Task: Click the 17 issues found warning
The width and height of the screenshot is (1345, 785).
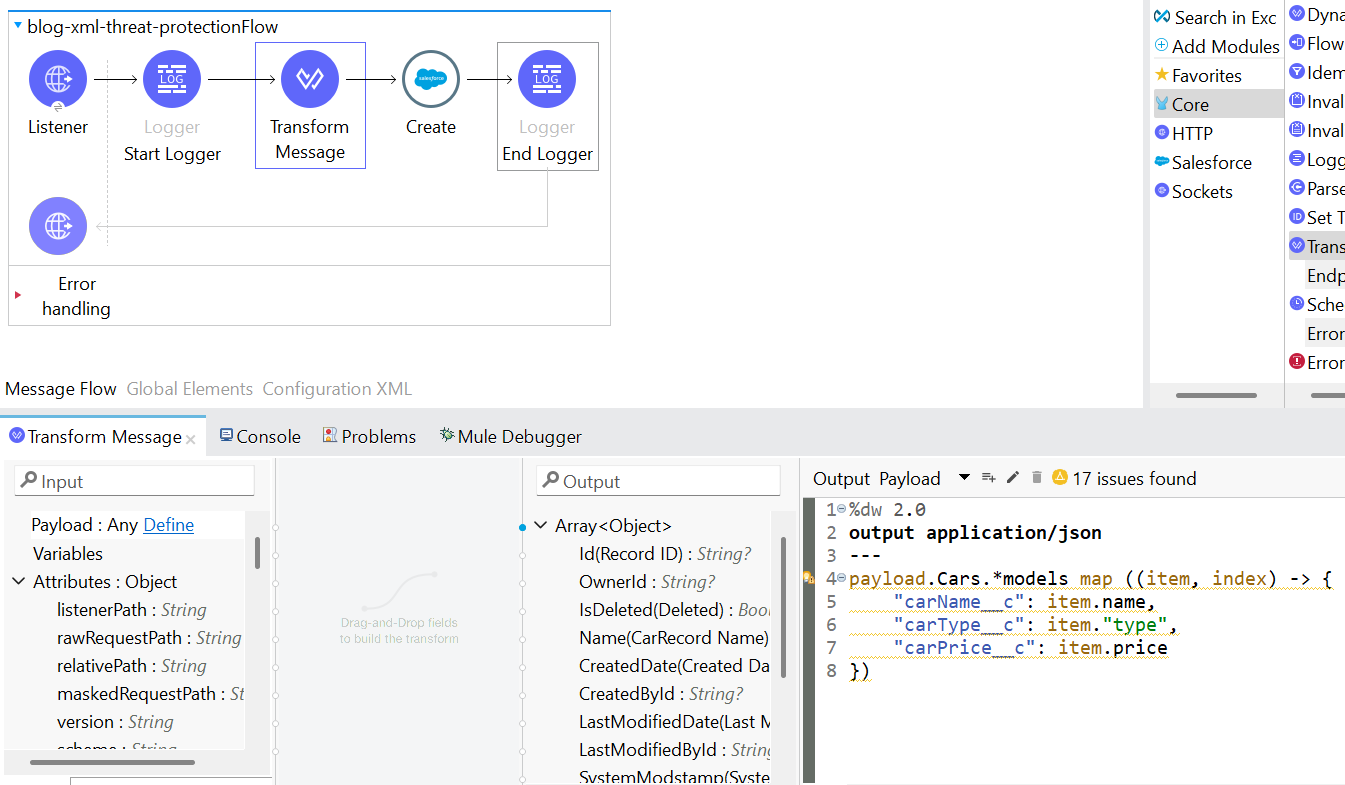Action: pyautogui.click(x=1133, y=478)
